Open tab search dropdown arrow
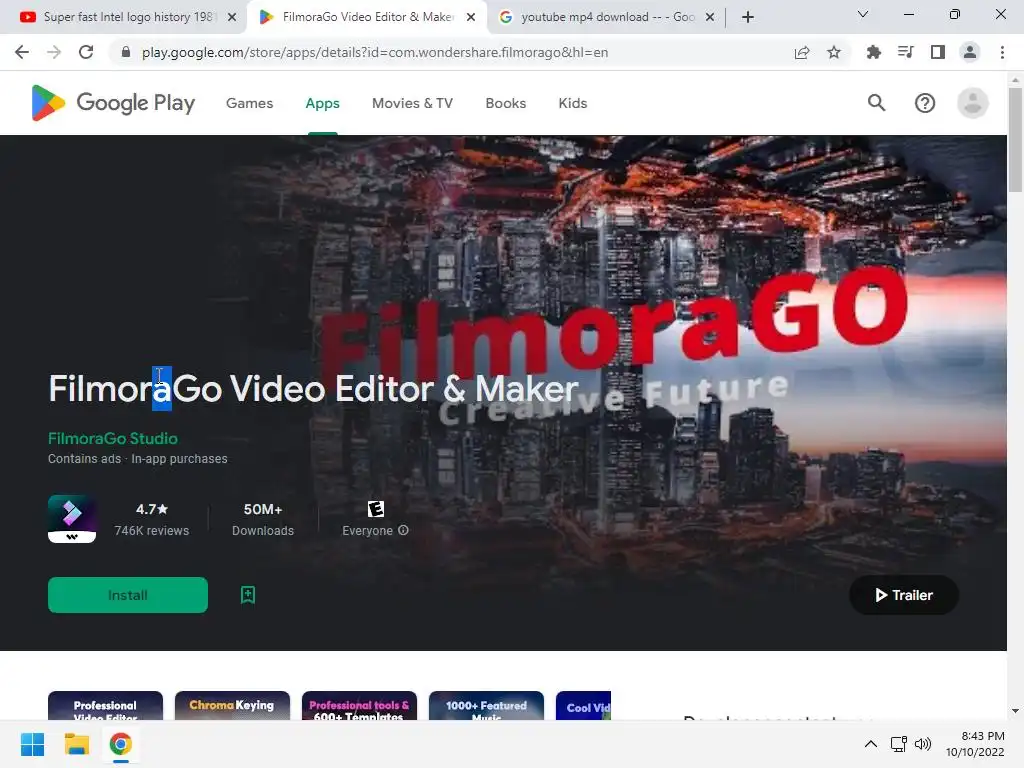Screen dimensions: 1024x768 point(863,14)
